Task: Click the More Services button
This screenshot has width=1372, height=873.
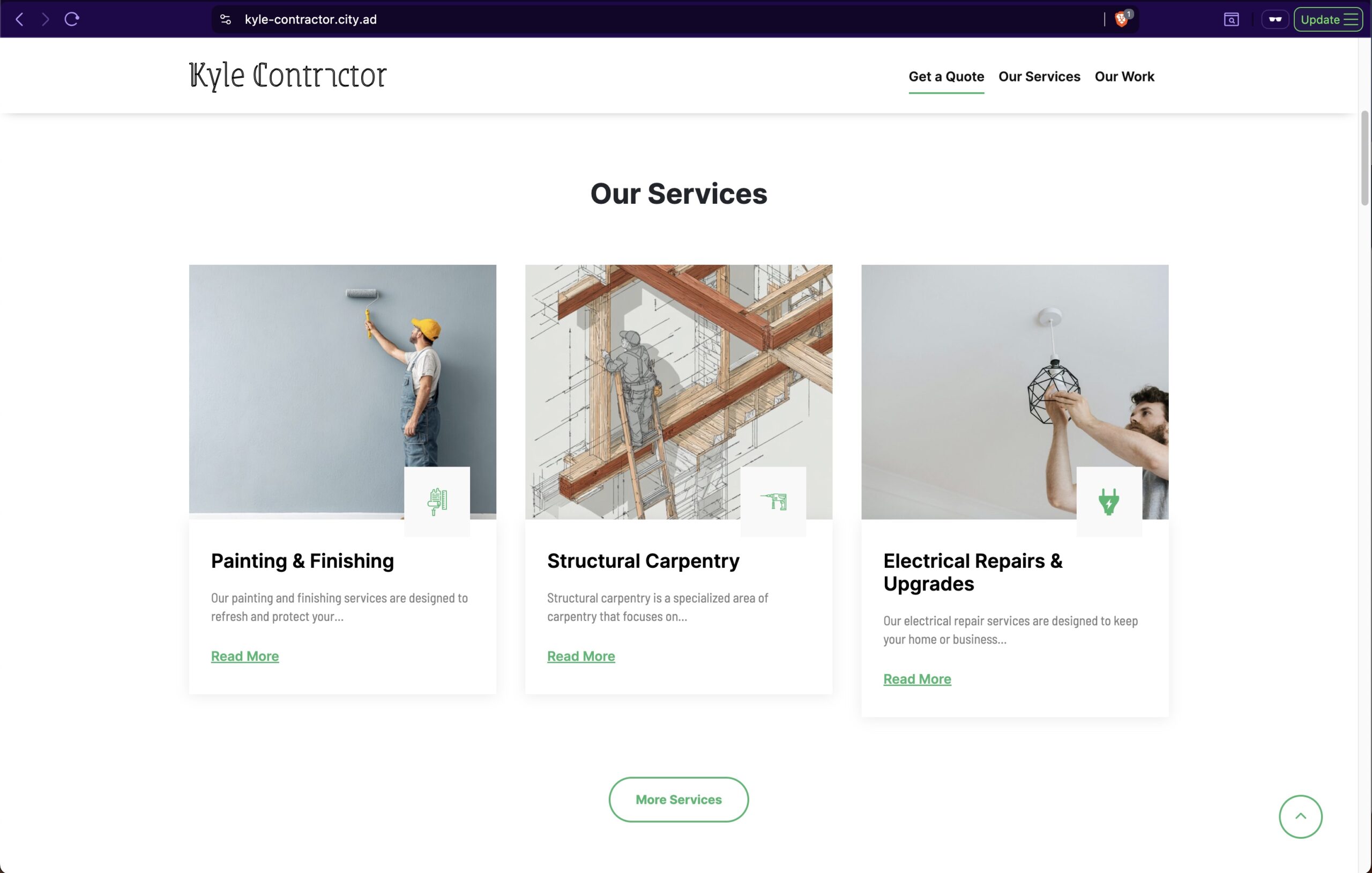Action: pos(678,800)
